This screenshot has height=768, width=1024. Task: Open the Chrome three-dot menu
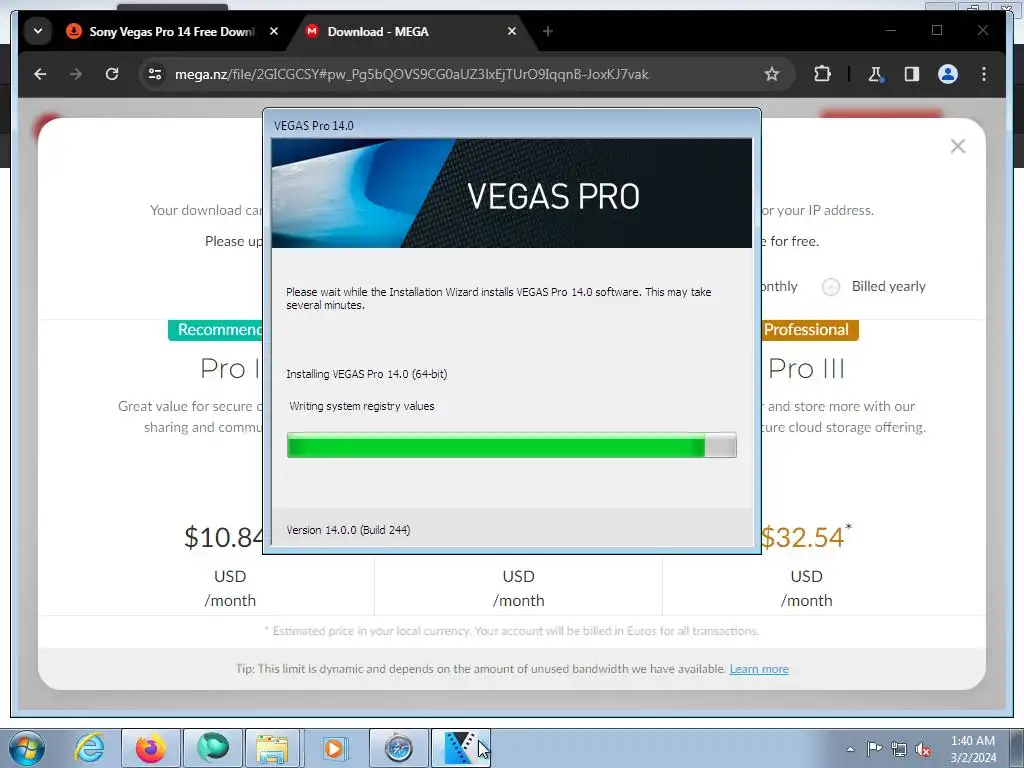[x=984, y=74]
